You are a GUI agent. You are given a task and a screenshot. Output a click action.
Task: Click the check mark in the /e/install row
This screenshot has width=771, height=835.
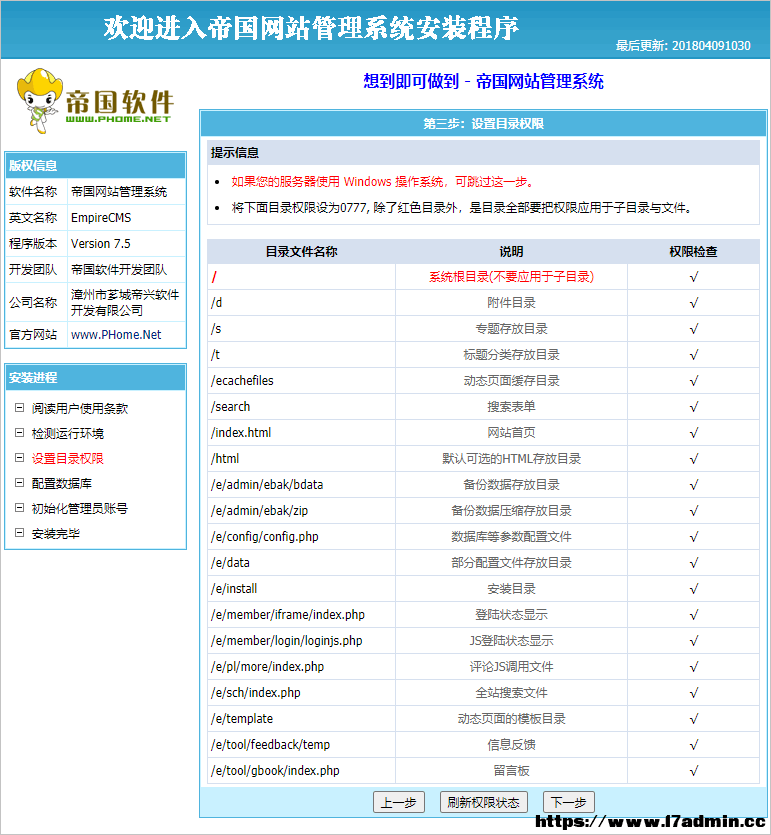coord(693,589)
